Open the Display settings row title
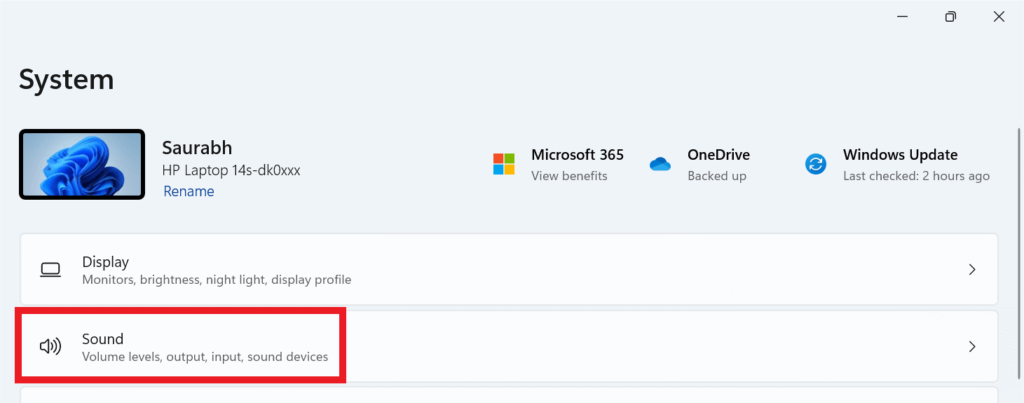This screenshot has height=403, width=1024. coord(105,260)
